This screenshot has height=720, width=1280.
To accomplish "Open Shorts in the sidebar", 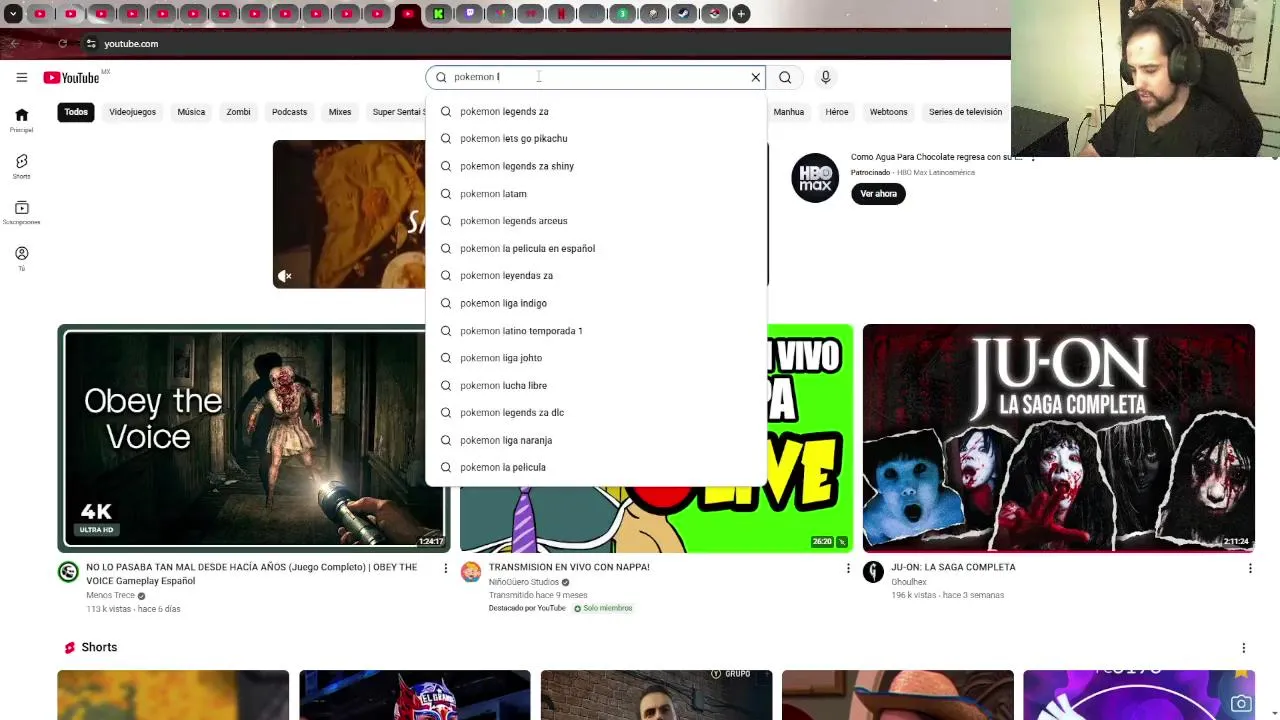I will [x=21, y=166].
